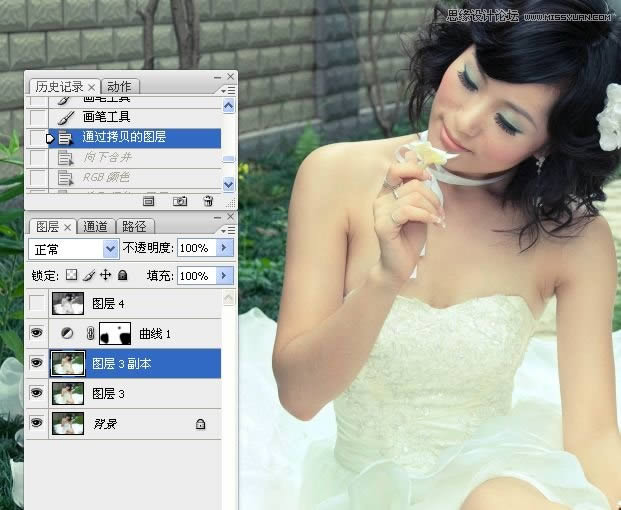
Task: Switch to the 通道 channels tab
Action: pyautogui.click(x=96, y=227)
